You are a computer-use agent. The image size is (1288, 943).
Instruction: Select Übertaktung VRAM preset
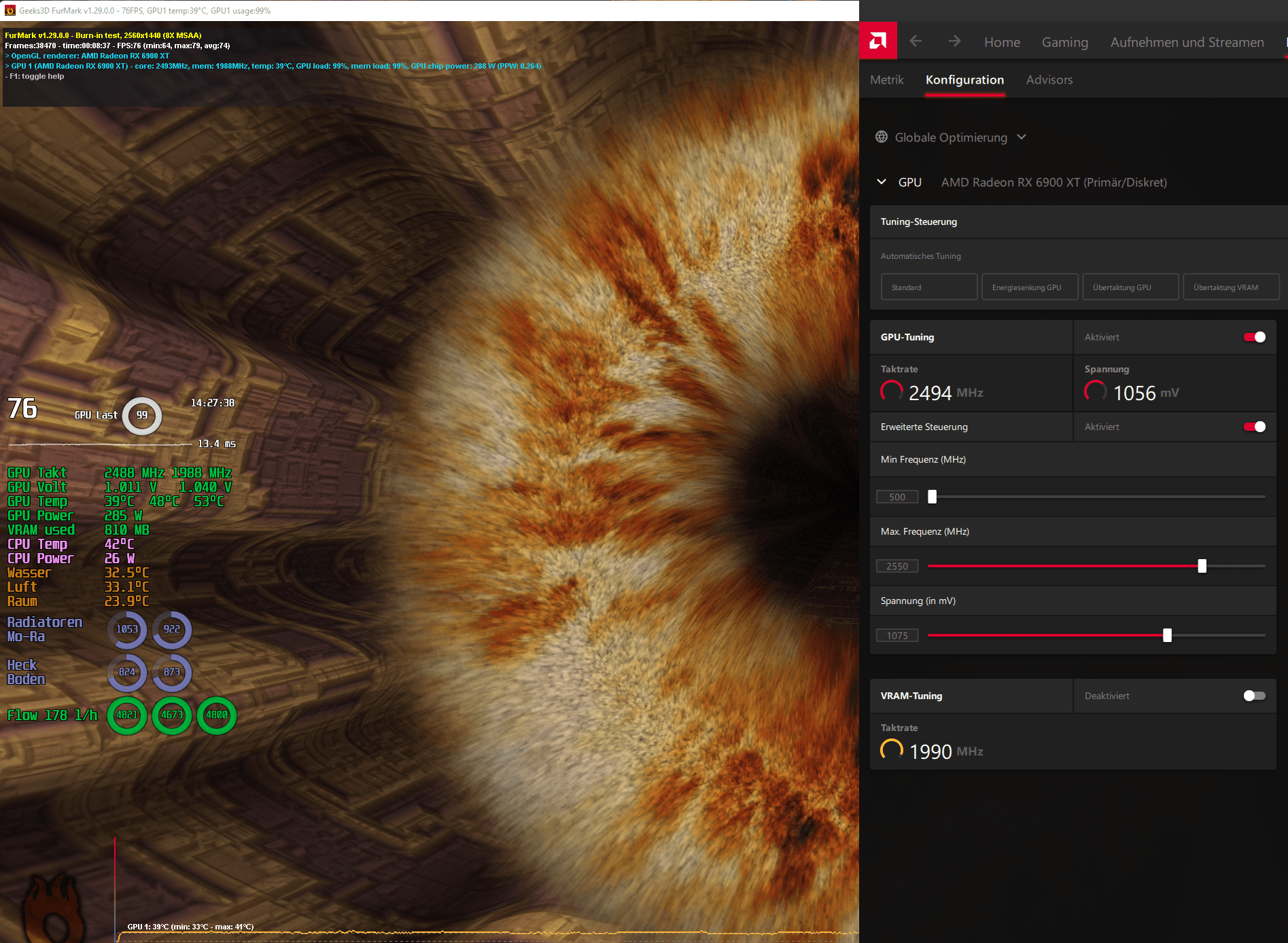pyautogui.click(x=1231, y=287)
